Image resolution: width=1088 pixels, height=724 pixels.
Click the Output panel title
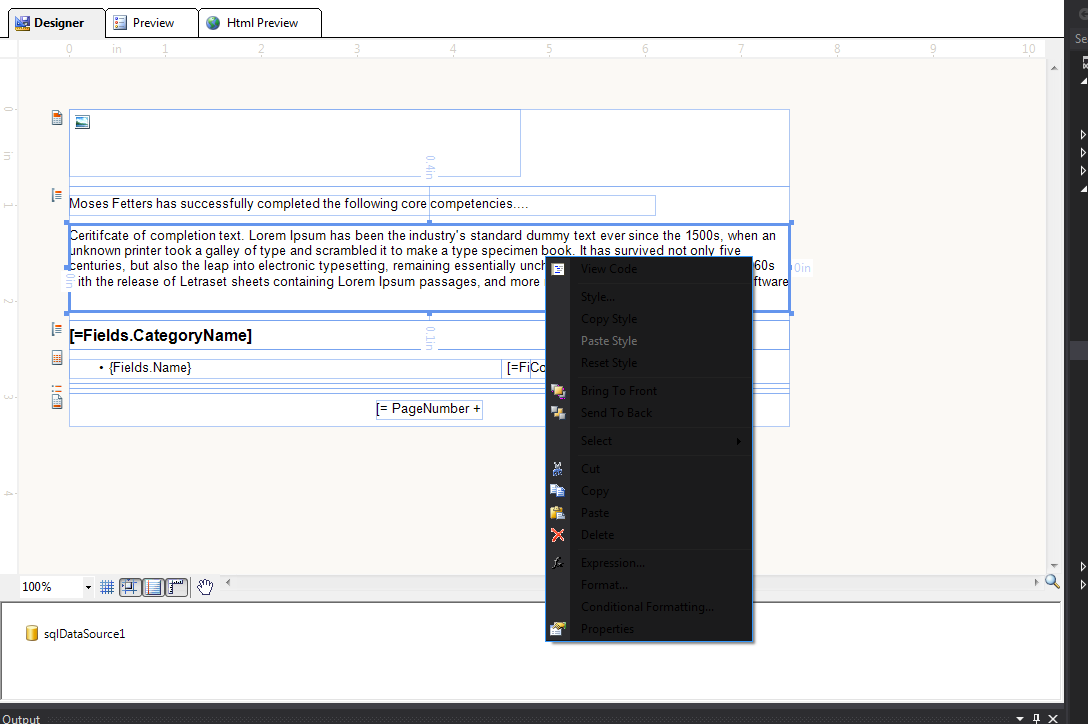(x=21, y=718)
